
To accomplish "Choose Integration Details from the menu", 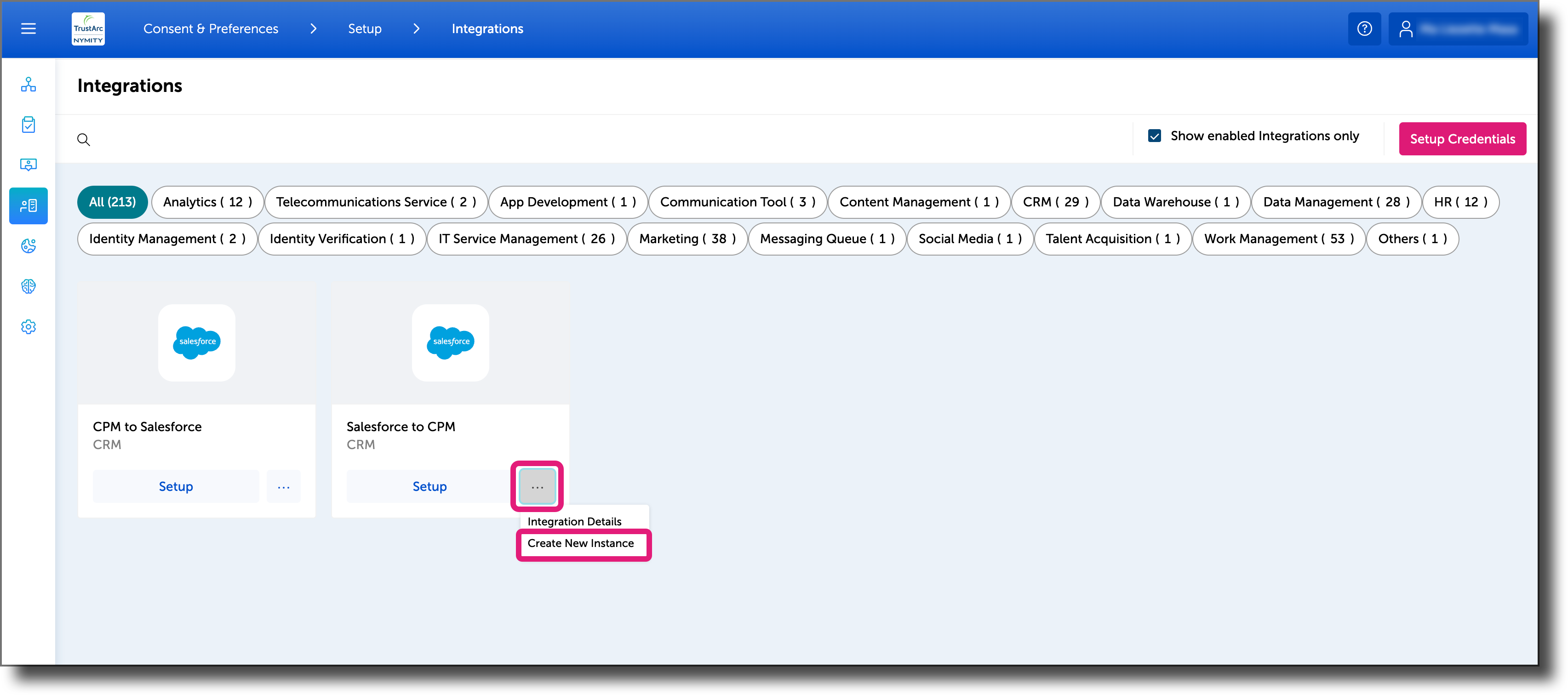I will [575, 521].
